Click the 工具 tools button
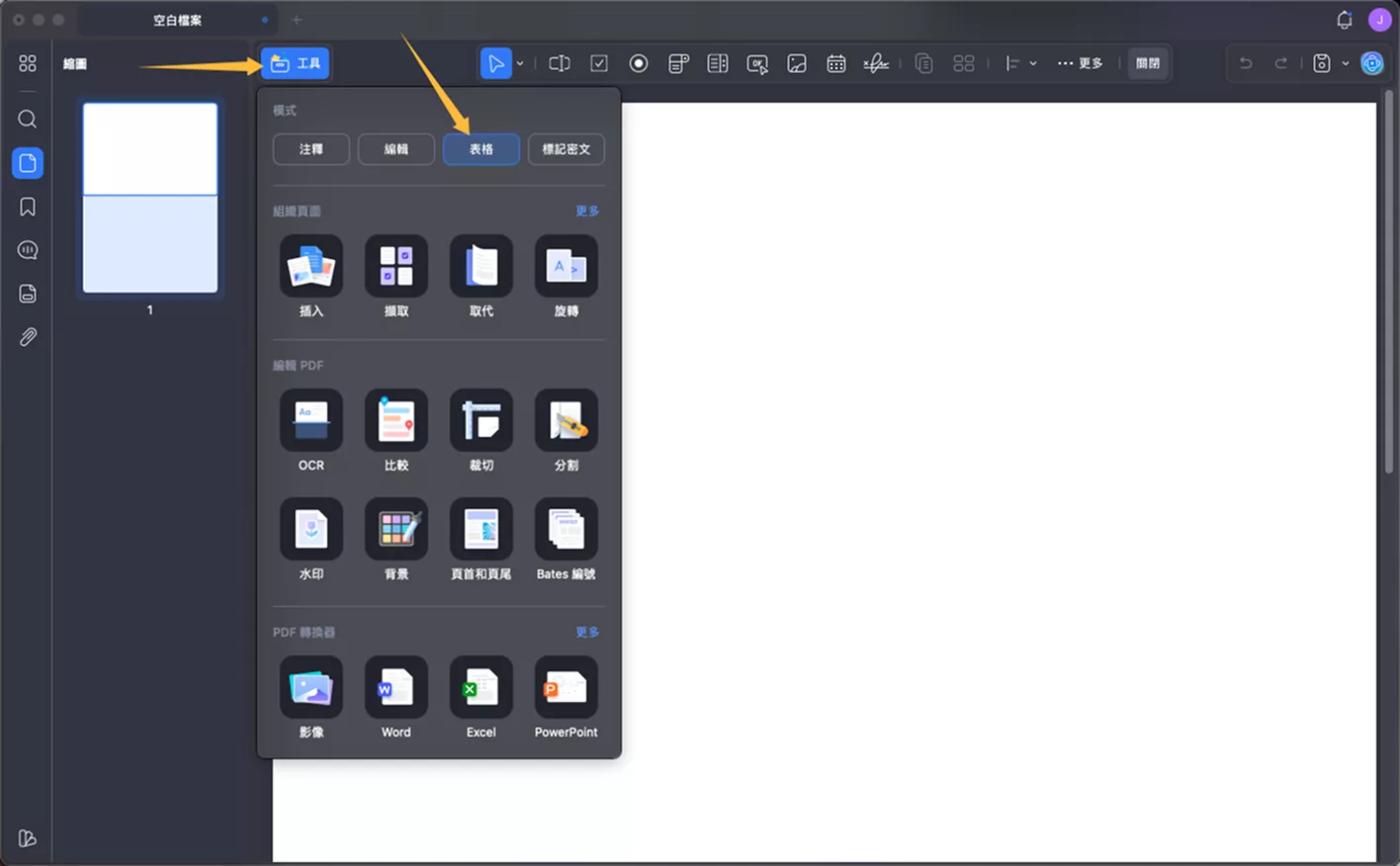The image size is (1400, 866). pos(296,63)
